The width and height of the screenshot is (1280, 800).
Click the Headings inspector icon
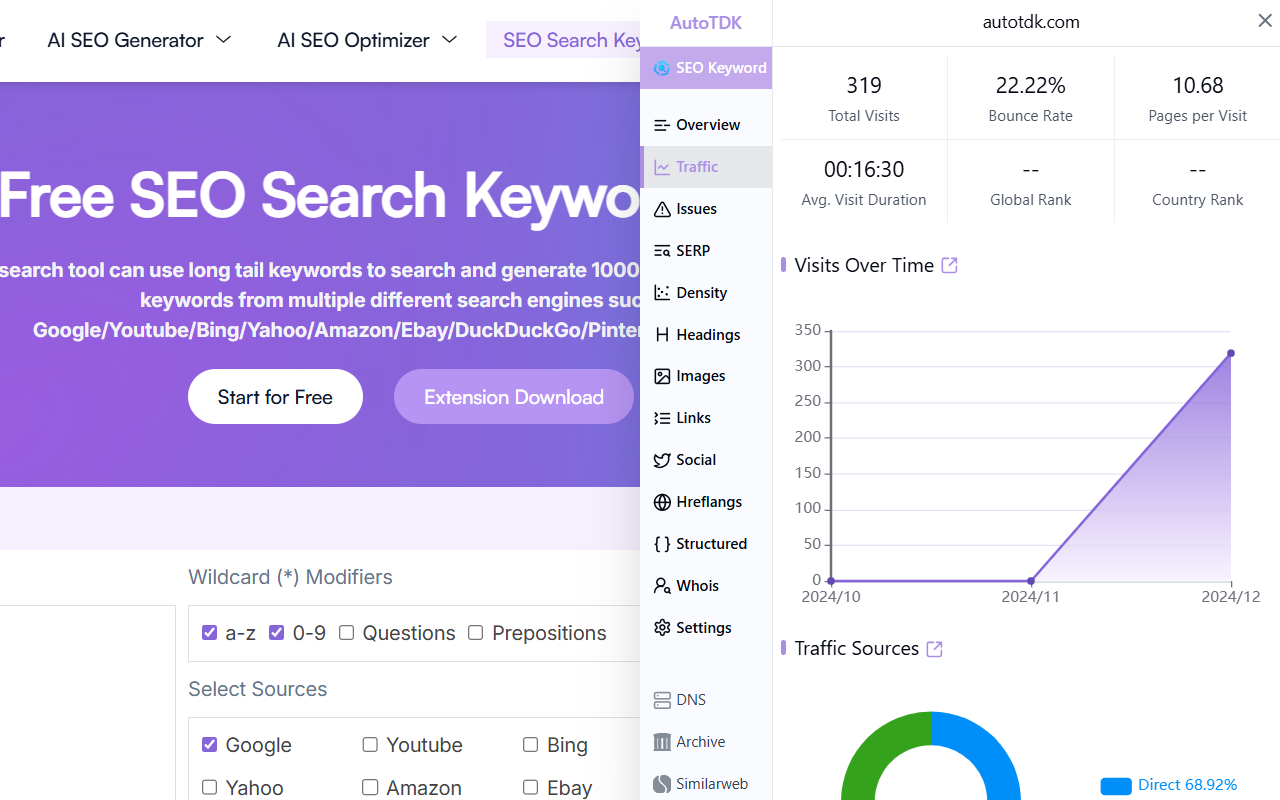(x=661, y=334)
